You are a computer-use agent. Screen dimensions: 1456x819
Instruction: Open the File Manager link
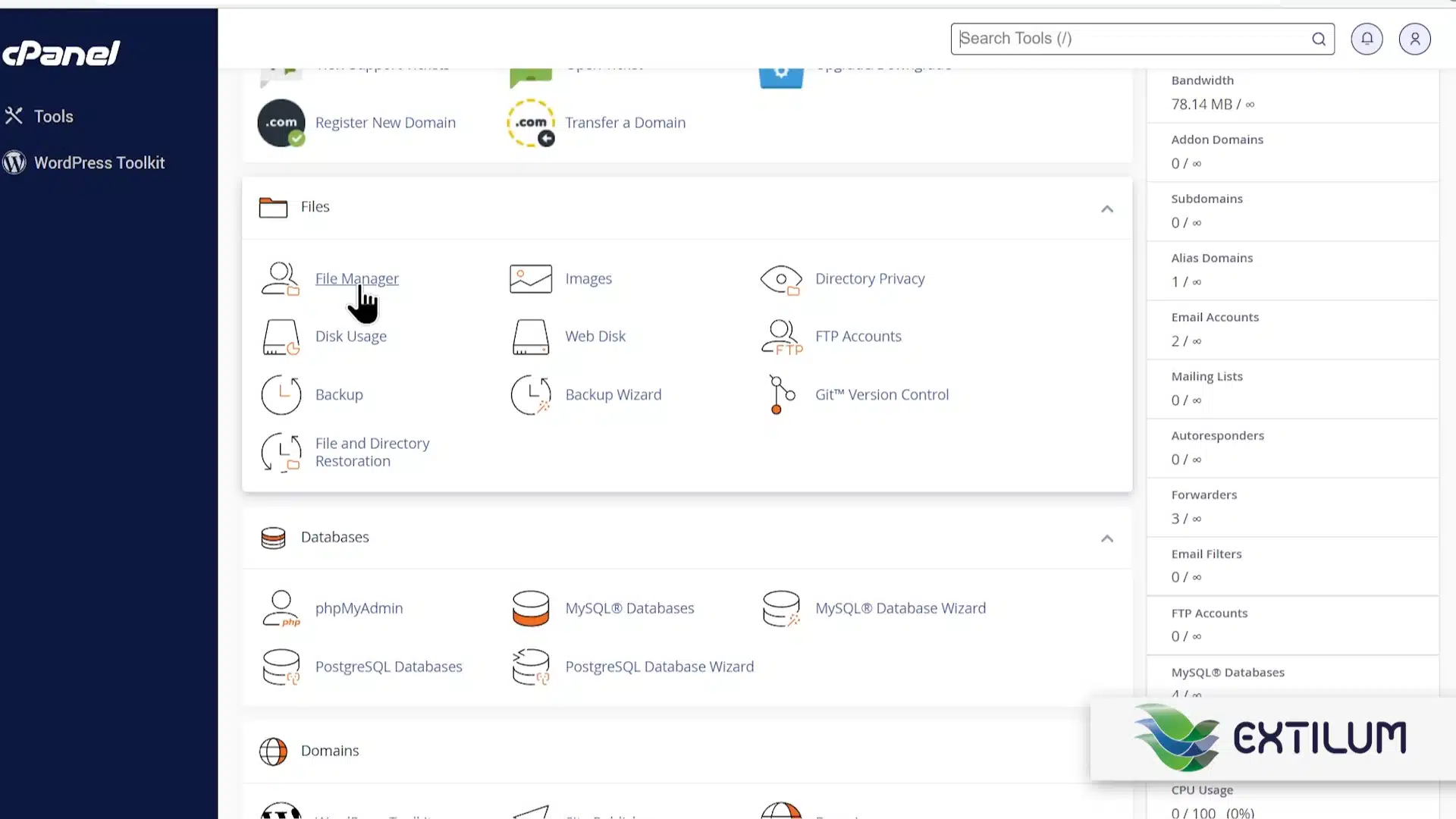(x=357, y=279)
